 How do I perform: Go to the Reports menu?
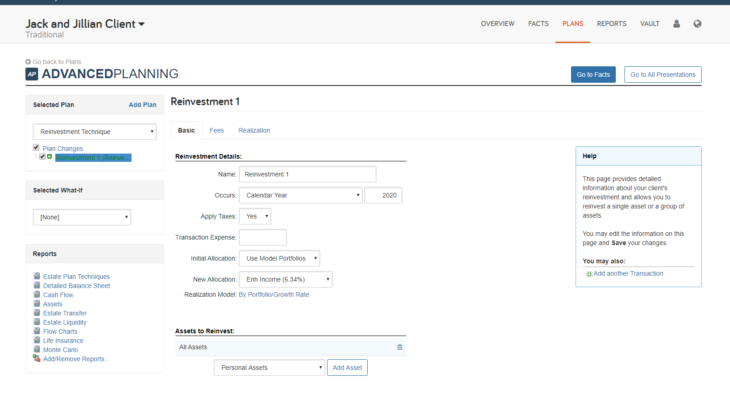pyautogui.click(x=612, y=24)
